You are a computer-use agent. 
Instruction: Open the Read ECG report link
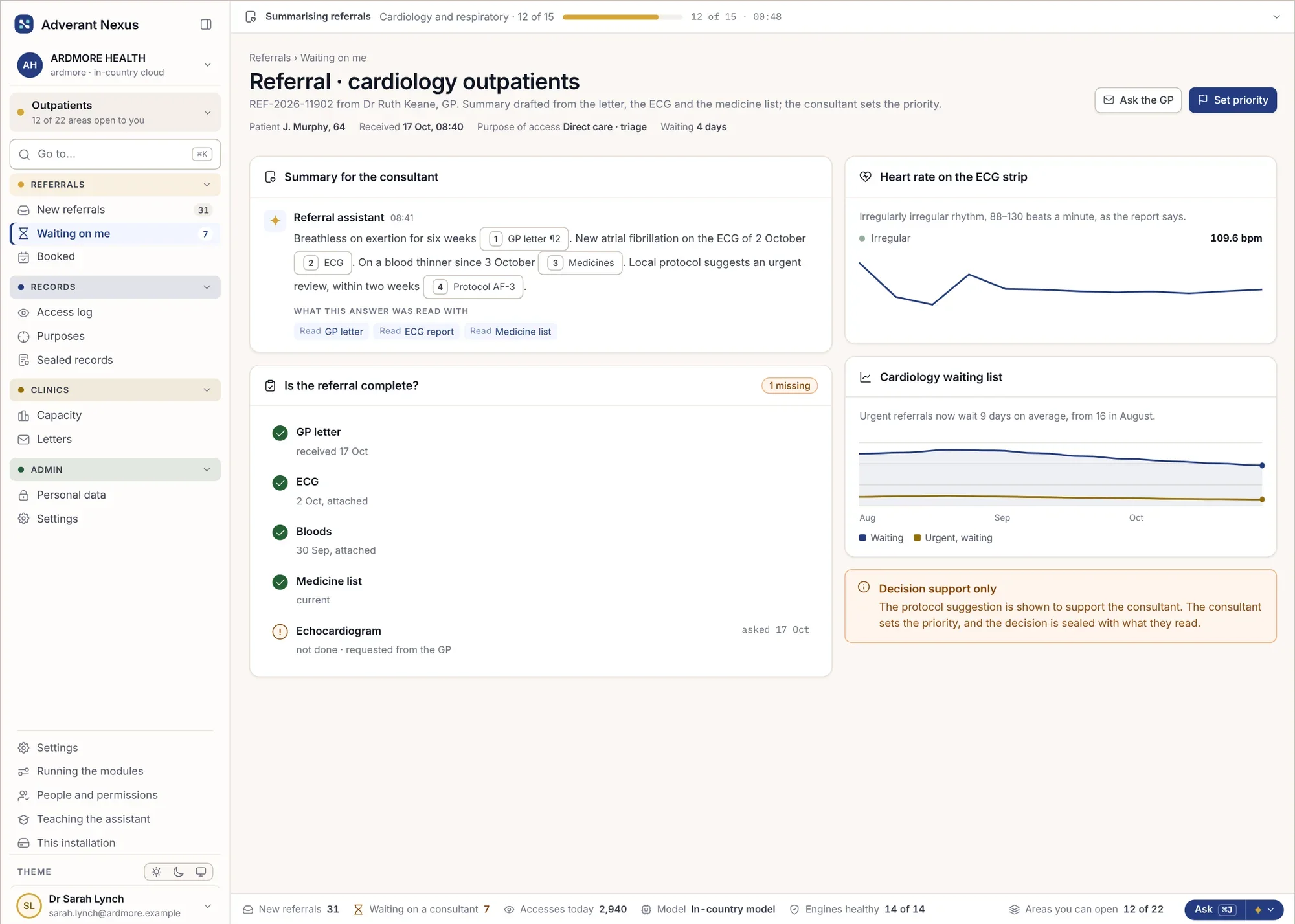[416, 332]
